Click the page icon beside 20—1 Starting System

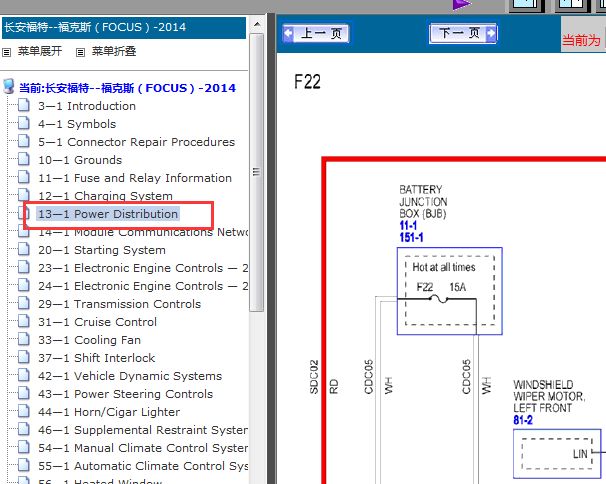pyautogui.click(x=24, y=249)
